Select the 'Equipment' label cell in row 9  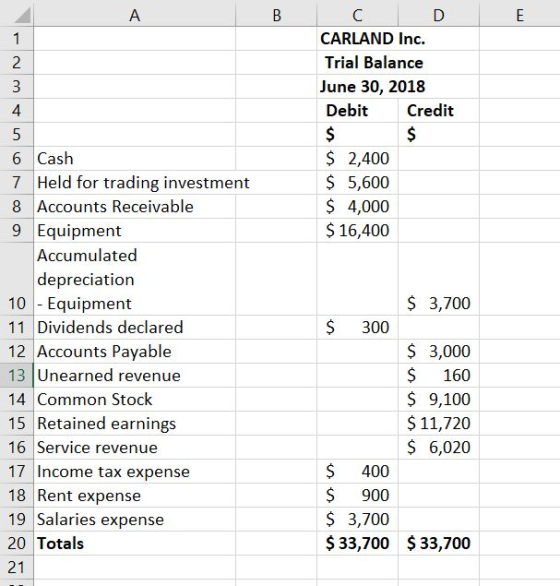pyautogui.click(x=135, y=231)
